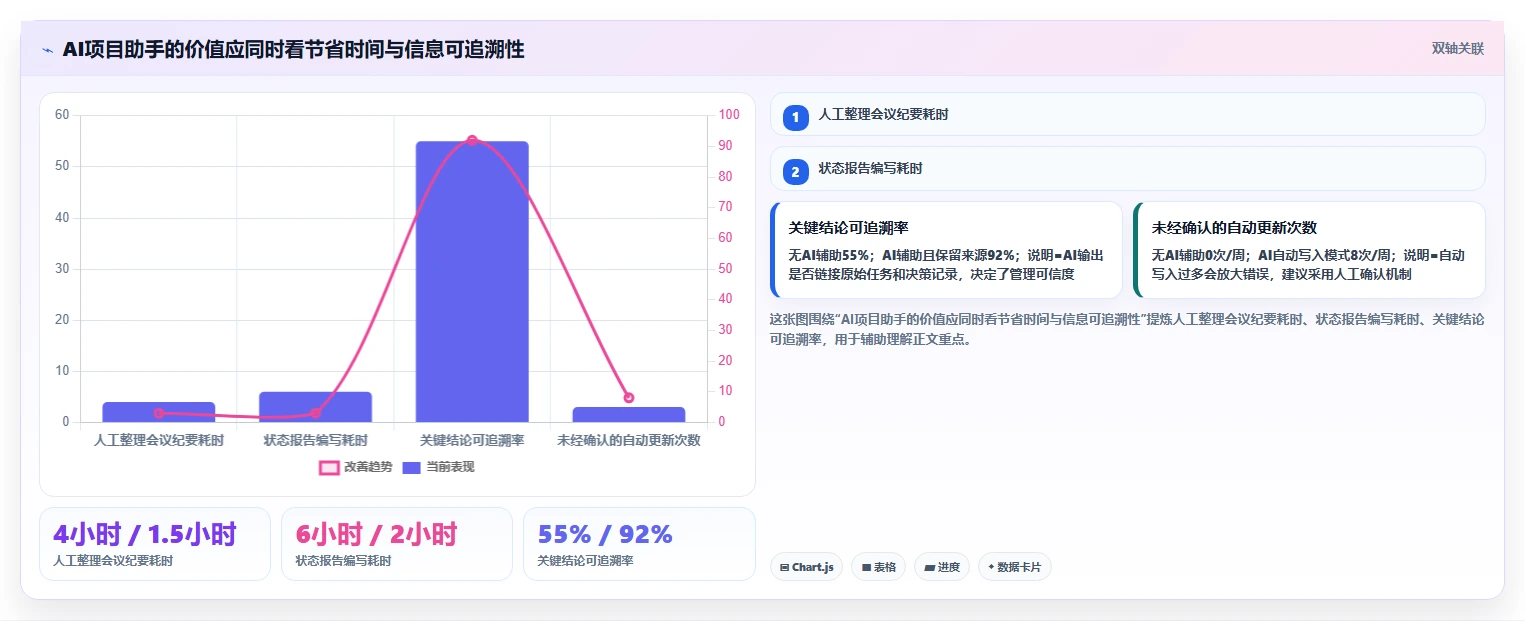
Task: Click the icon inside the Chart.js tag
Action: [785, 567]
